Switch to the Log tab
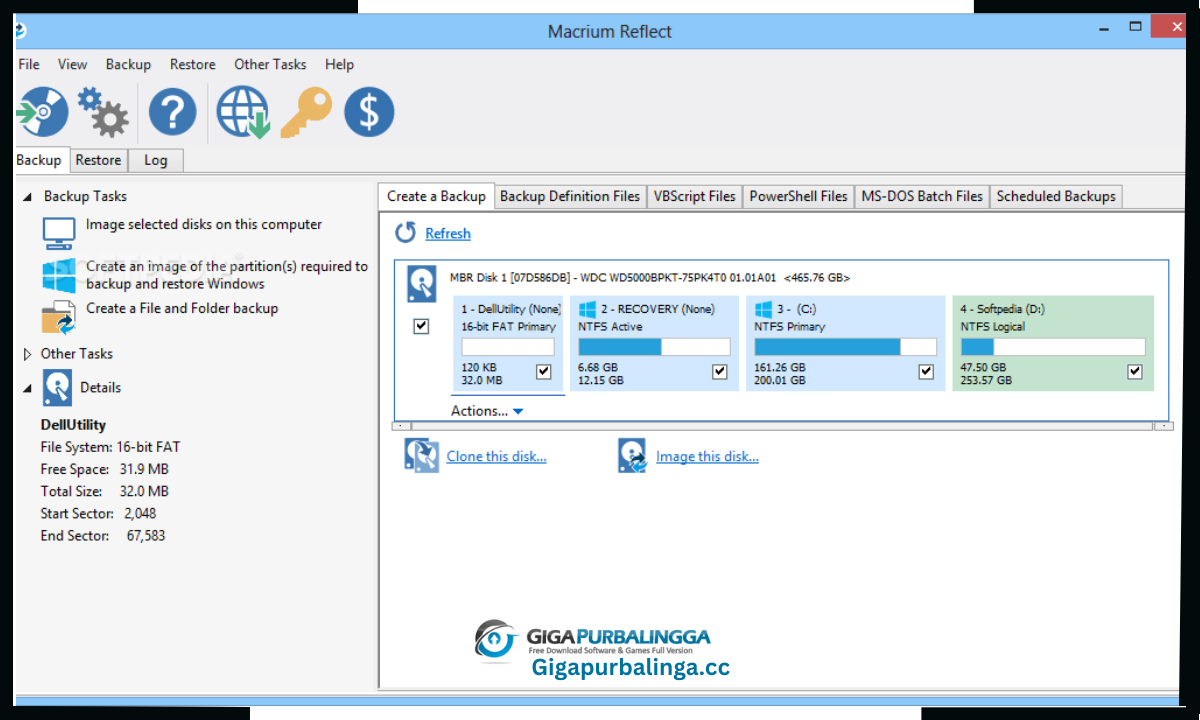The width and height of the screenshot is (1200, 720). [x=156, y=160]
